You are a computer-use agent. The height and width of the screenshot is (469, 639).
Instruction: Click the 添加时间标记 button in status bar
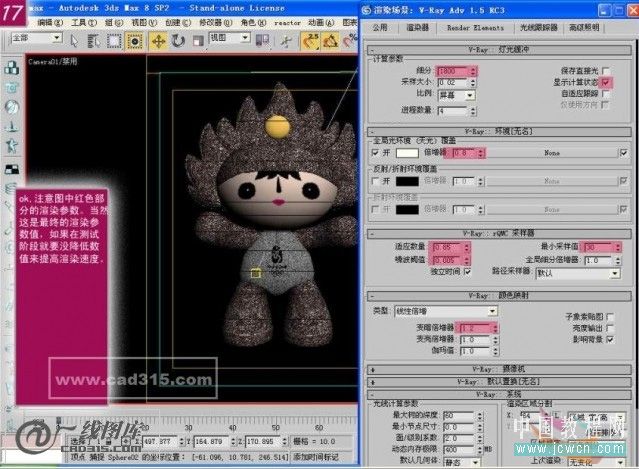click(x=316, y=457)
